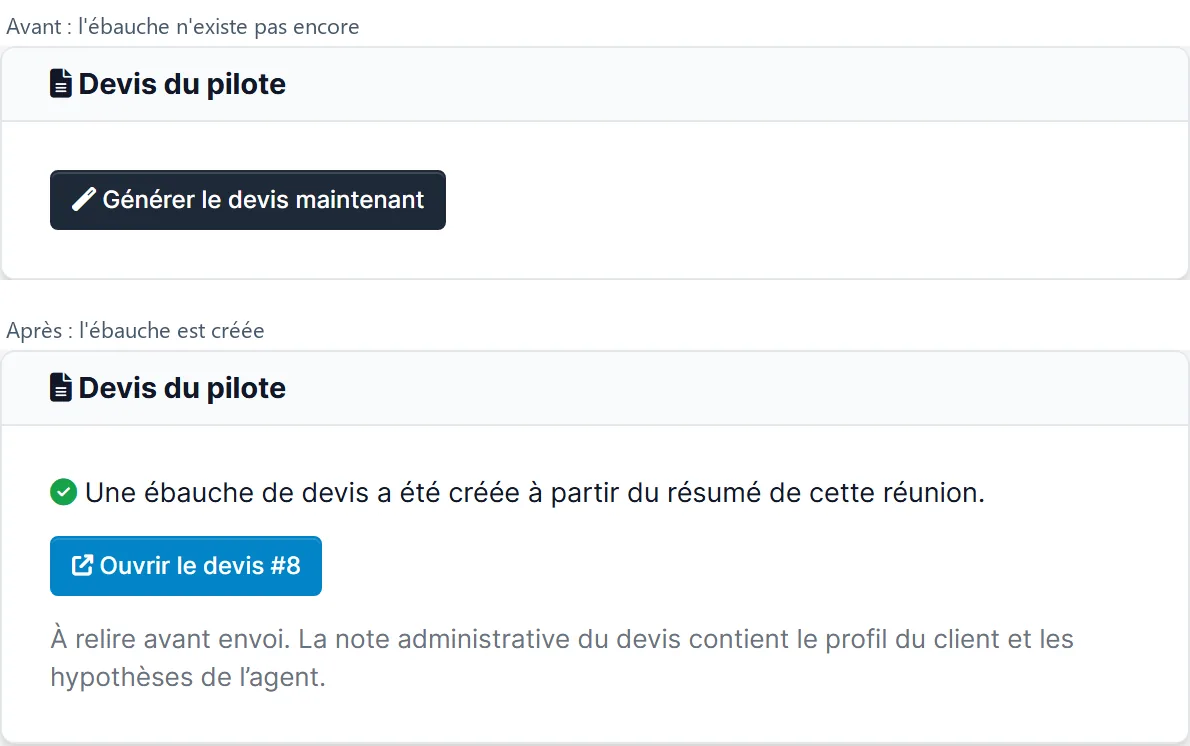Click the "Générer le devis maintenant" button

coord(247,200)
